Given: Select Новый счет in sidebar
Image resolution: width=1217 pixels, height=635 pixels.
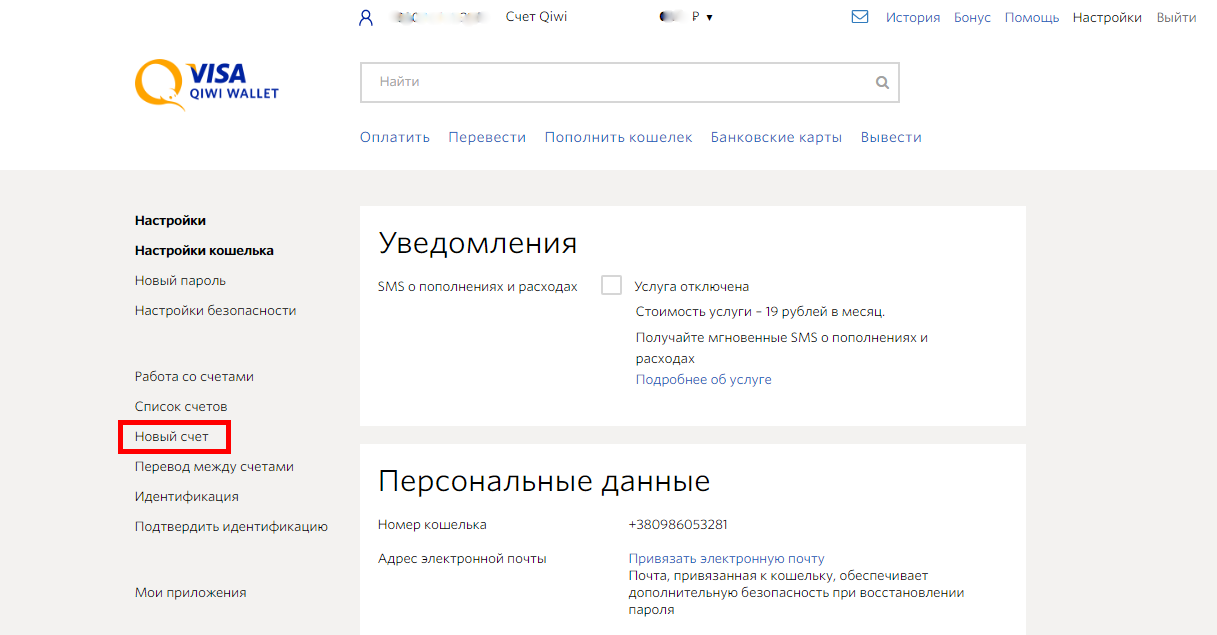Looking at the screenshot, I should pyautogui.click(x=172, y=437).
